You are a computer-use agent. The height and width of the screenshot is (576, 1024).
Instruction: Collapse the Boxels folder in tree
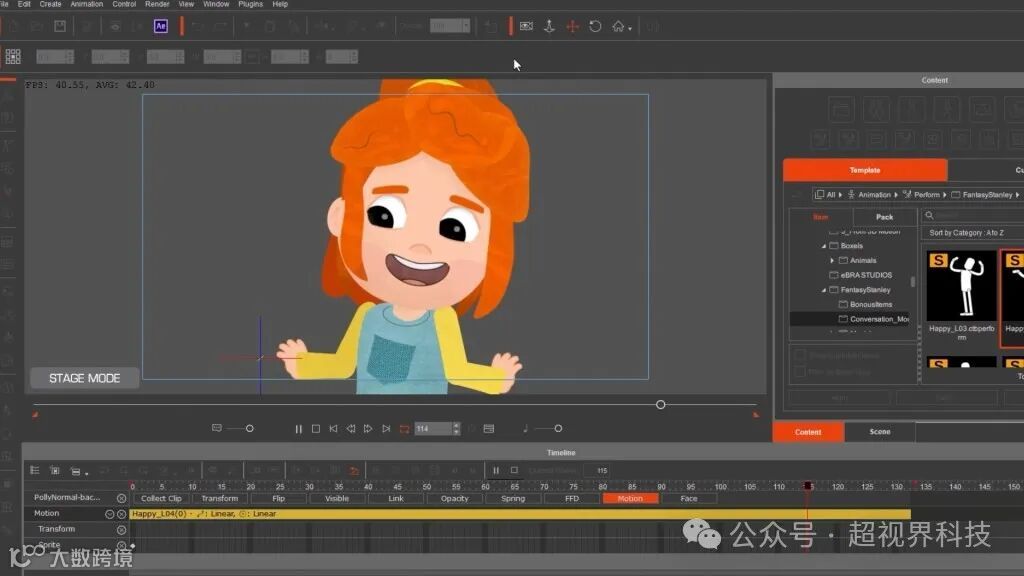coord(825,246)
